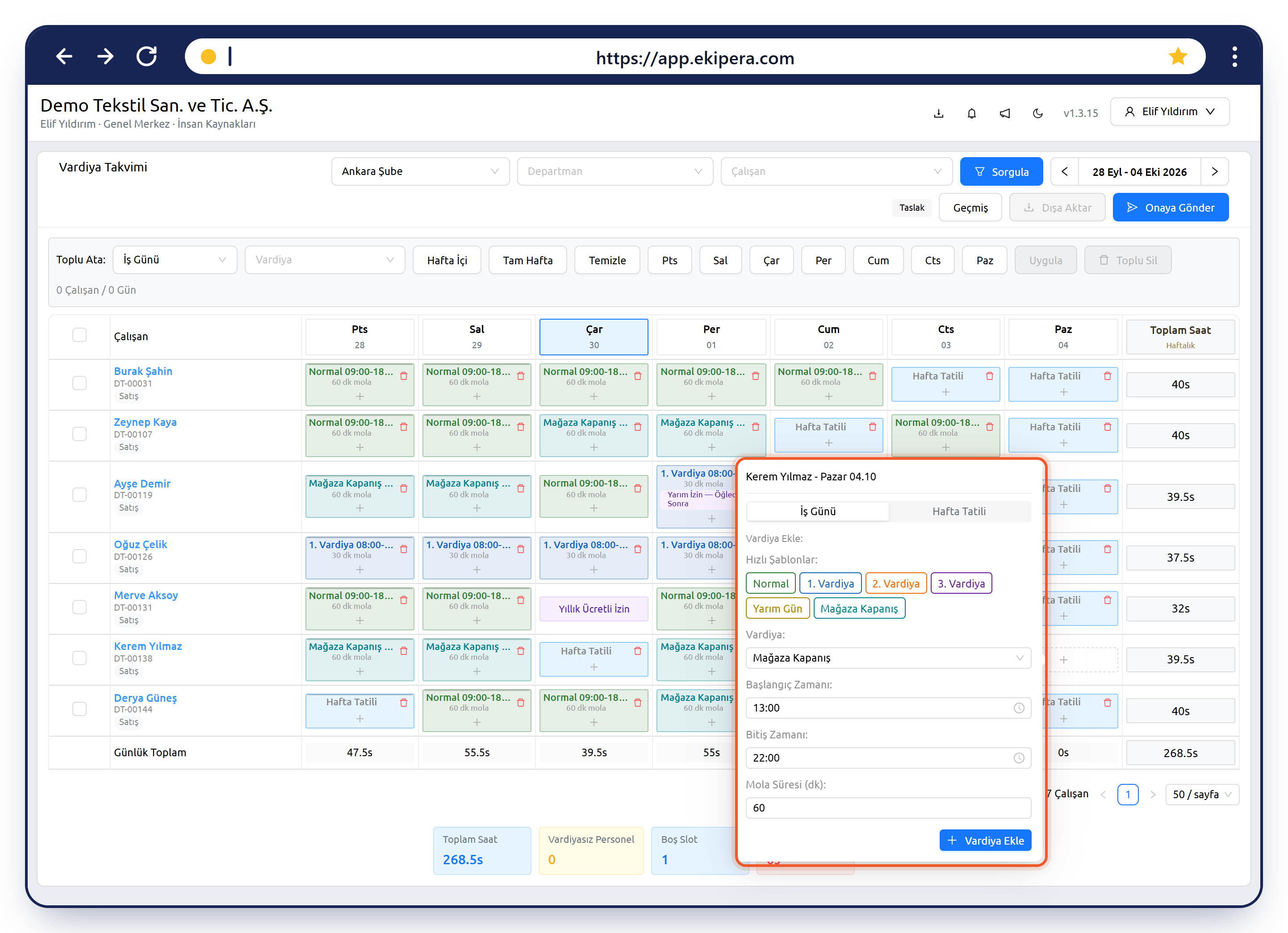Image resolution: width=1288 pixels, height=933 pixels.
Task: Delete Zeynep Kaya's Tuesday shift
Action: point(521,427)
